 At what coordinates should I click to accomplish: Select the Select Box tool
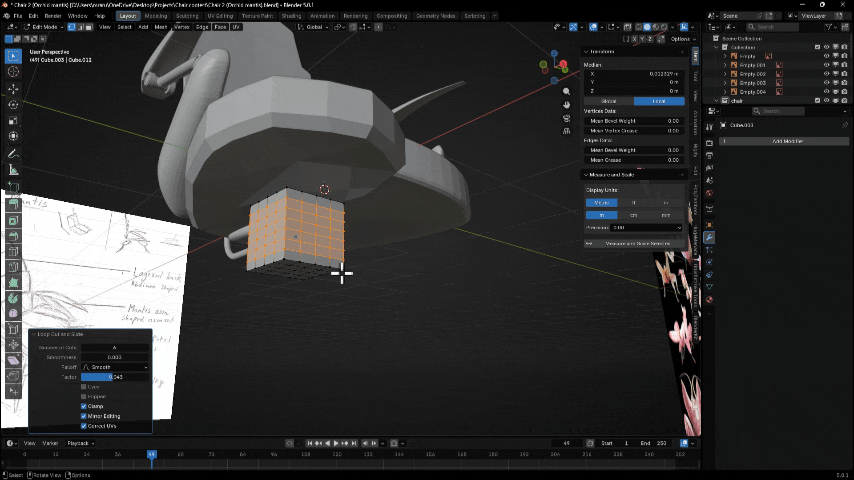point(14,56)
